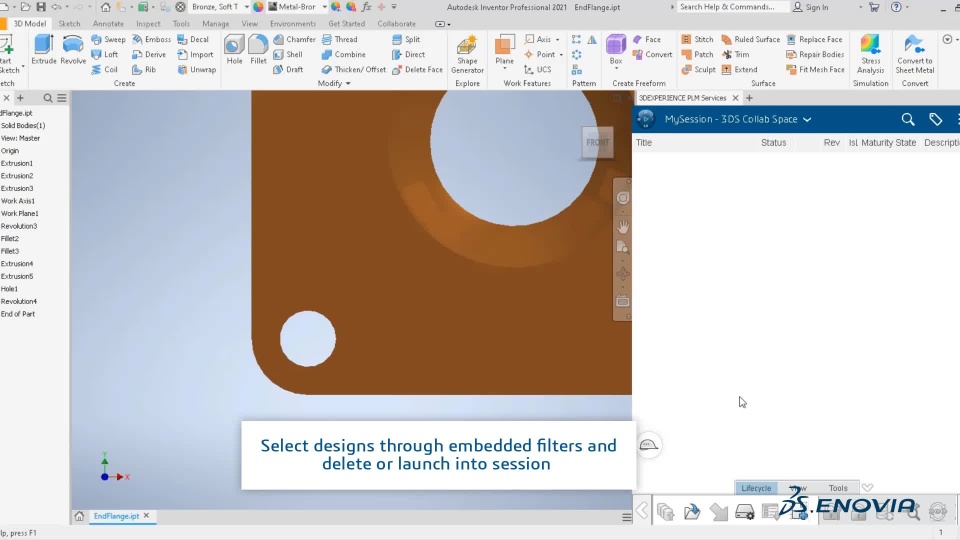Viewport: 960px width, 540px height.
Task: Select the Combine tool
Action: 343,54
